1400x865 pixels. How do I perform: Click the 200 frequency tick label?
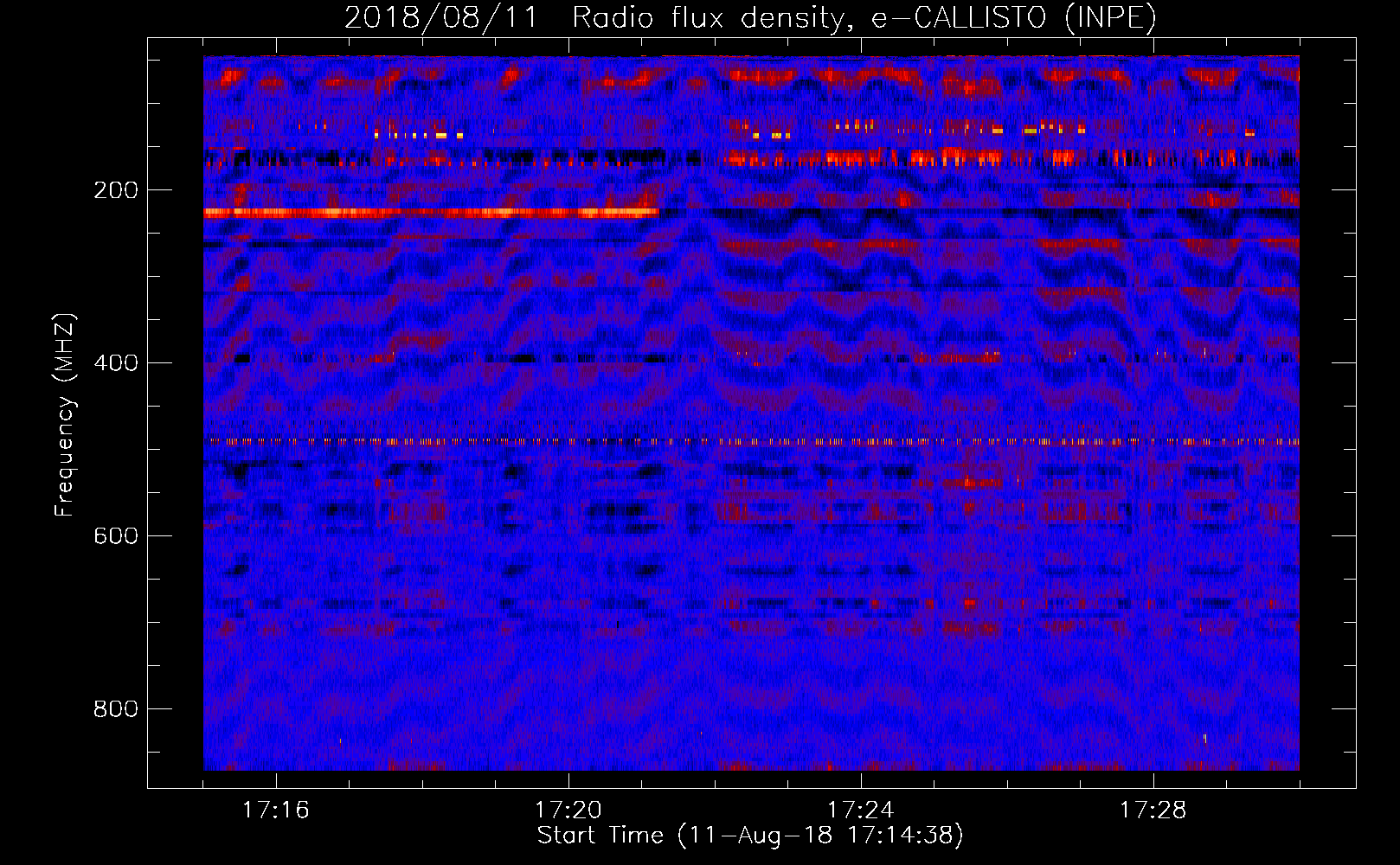tap(116, 190)
